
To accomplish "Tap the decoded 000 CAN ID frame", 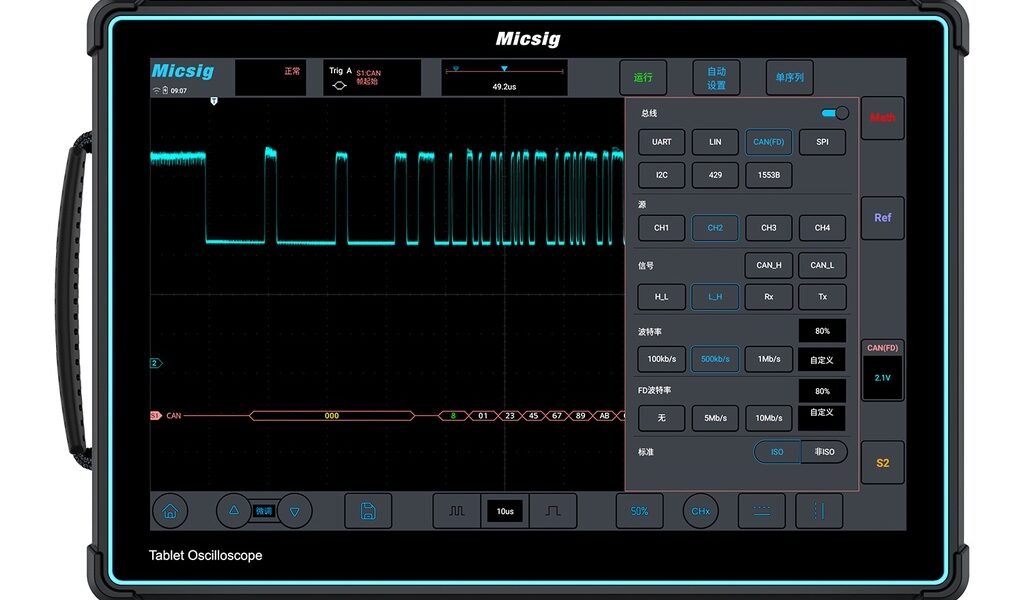I will pyautogui.click(x=332, y=415).
